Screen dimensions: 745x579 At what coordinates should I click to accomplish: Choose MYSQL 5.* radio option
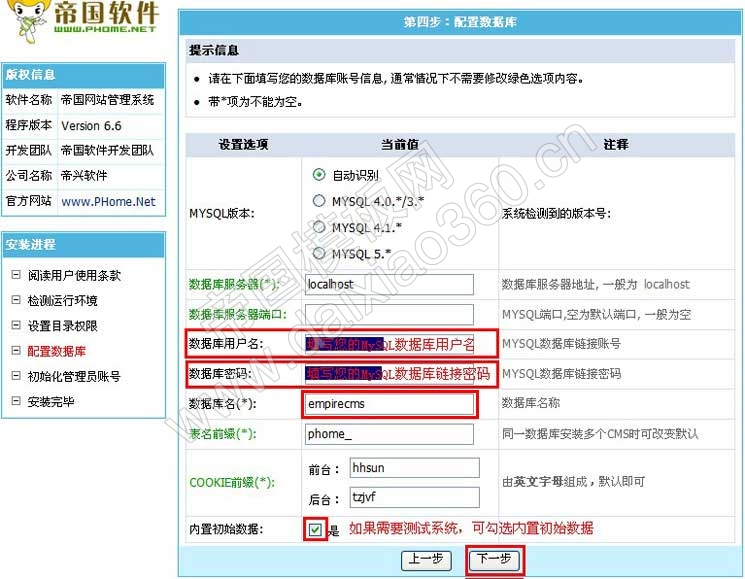pyautogui.click(x=319, y=253)
